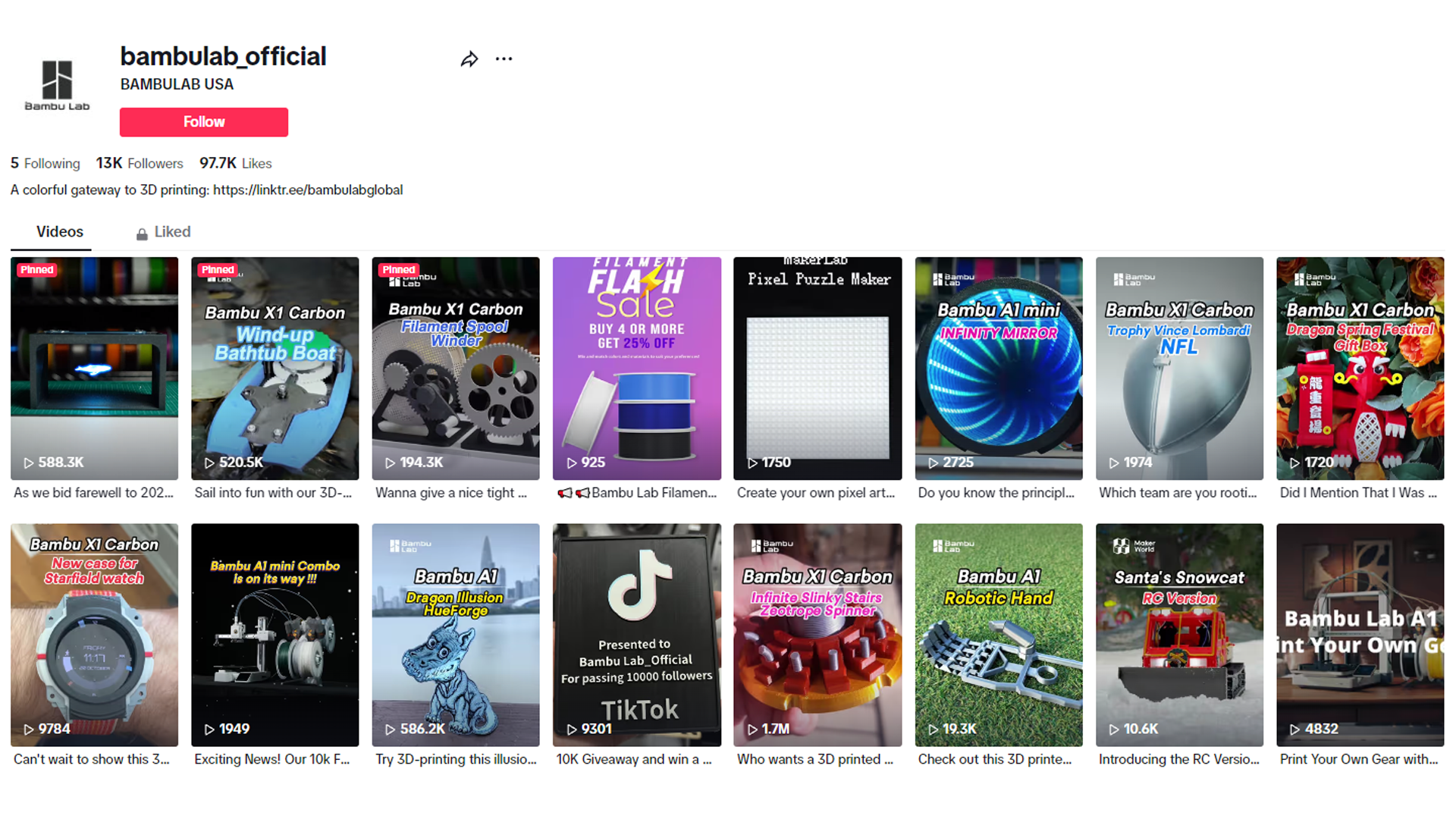1456x819 pixels.
Task: Click caption '10K Giveaway and win a ...'
Action: [x=634, y=759]
